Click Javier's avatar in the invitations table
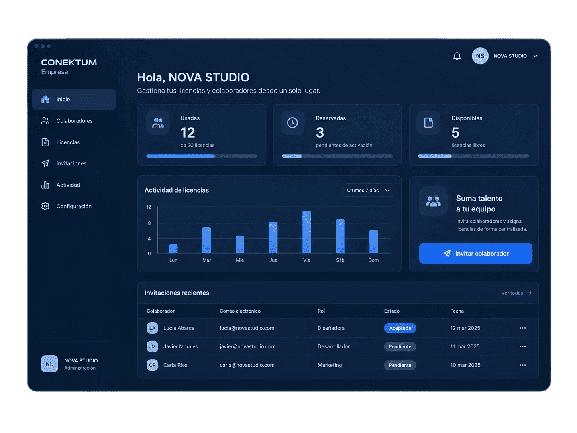The image size is (577, 433). [152, 346]
